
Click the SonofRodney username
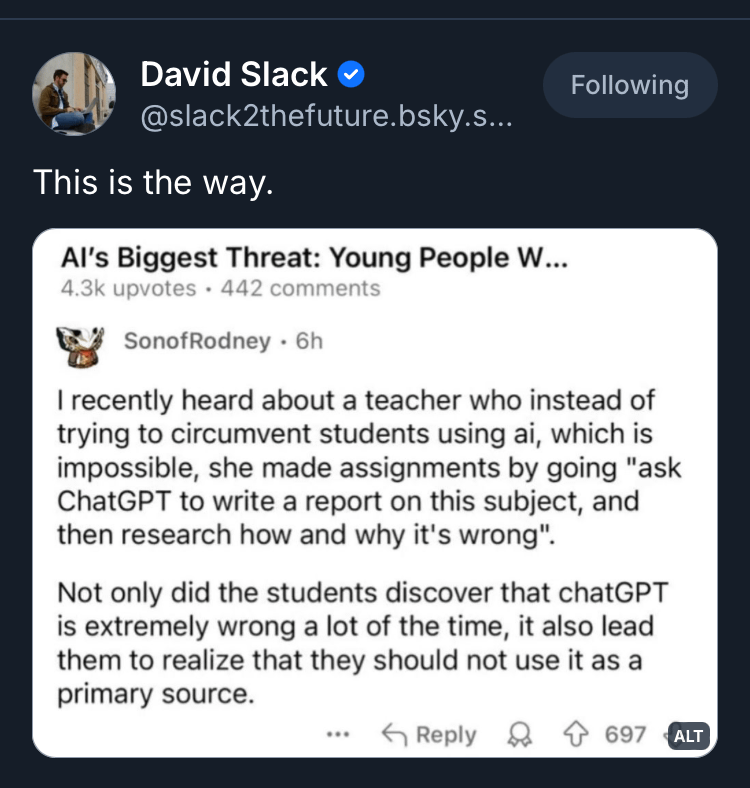196,341
